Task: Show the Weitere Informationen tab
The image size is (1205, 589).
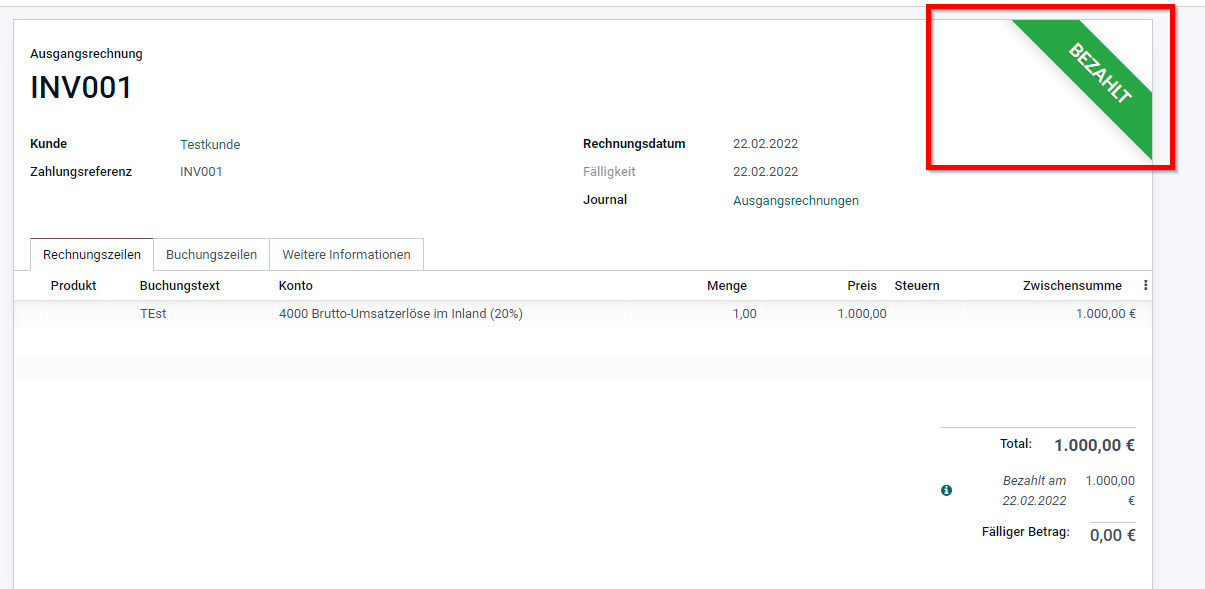Action: click(x=346, y=254)
